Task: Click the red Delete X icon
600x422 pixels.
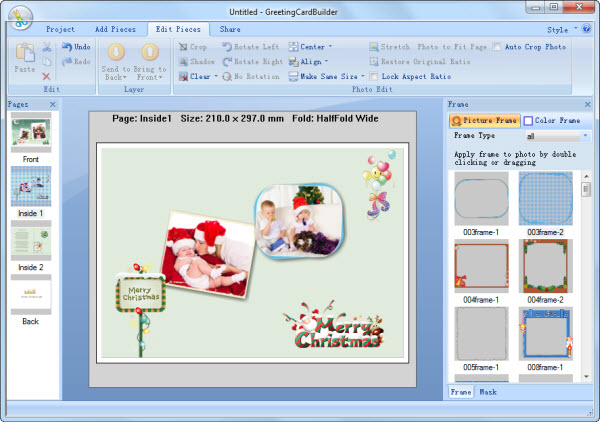Action: [x=46, y=76]
